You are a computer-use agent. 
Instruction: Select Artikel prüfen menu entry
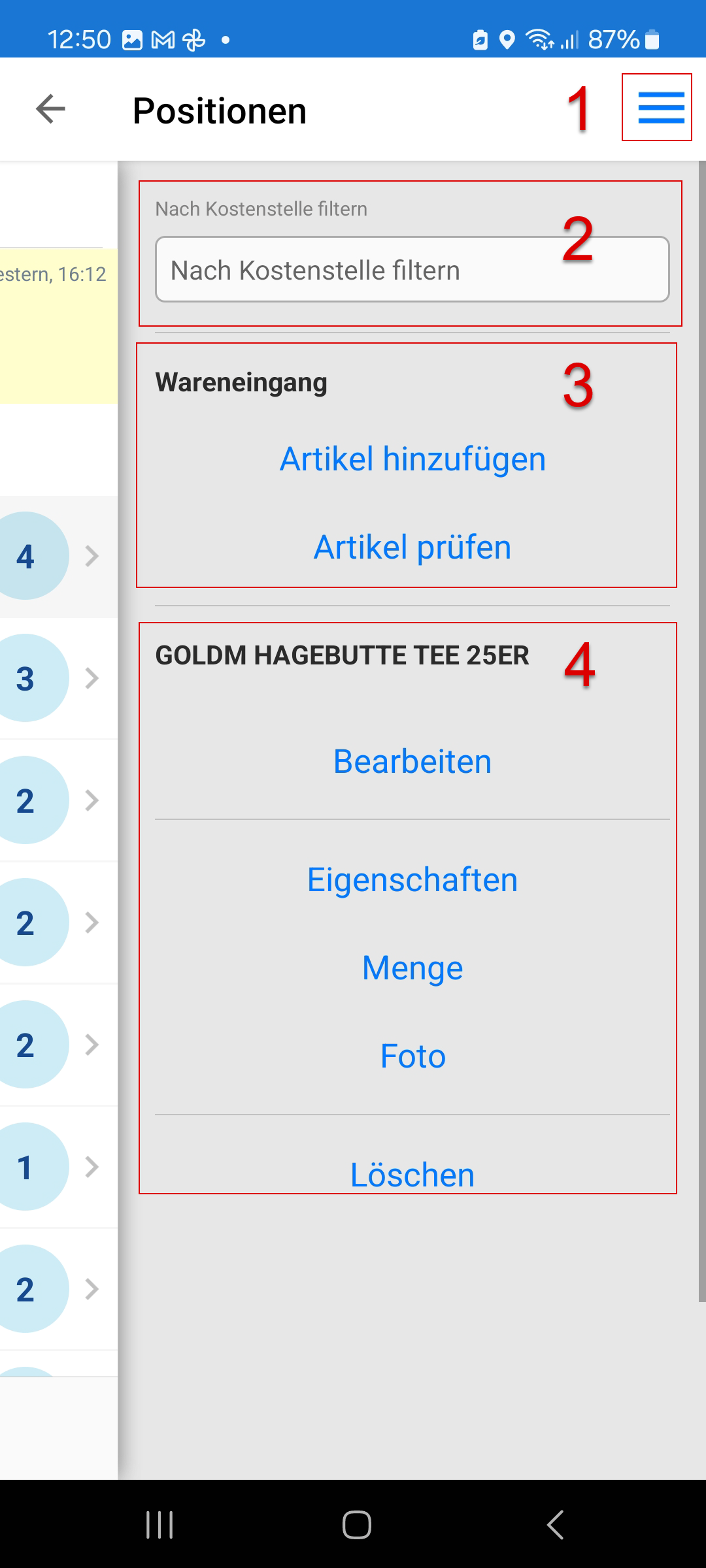(412, 547)
